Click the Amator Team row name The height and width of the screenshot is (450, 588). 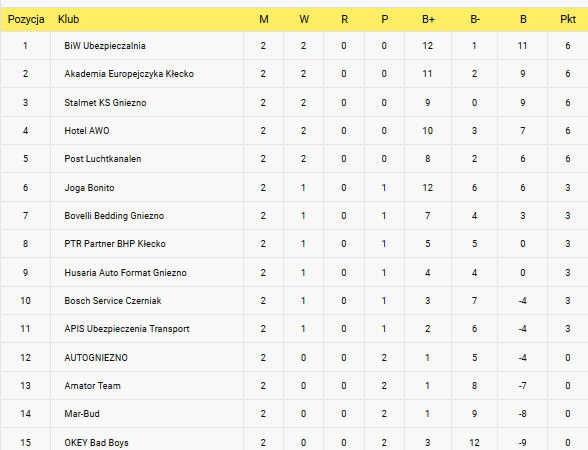93,386
